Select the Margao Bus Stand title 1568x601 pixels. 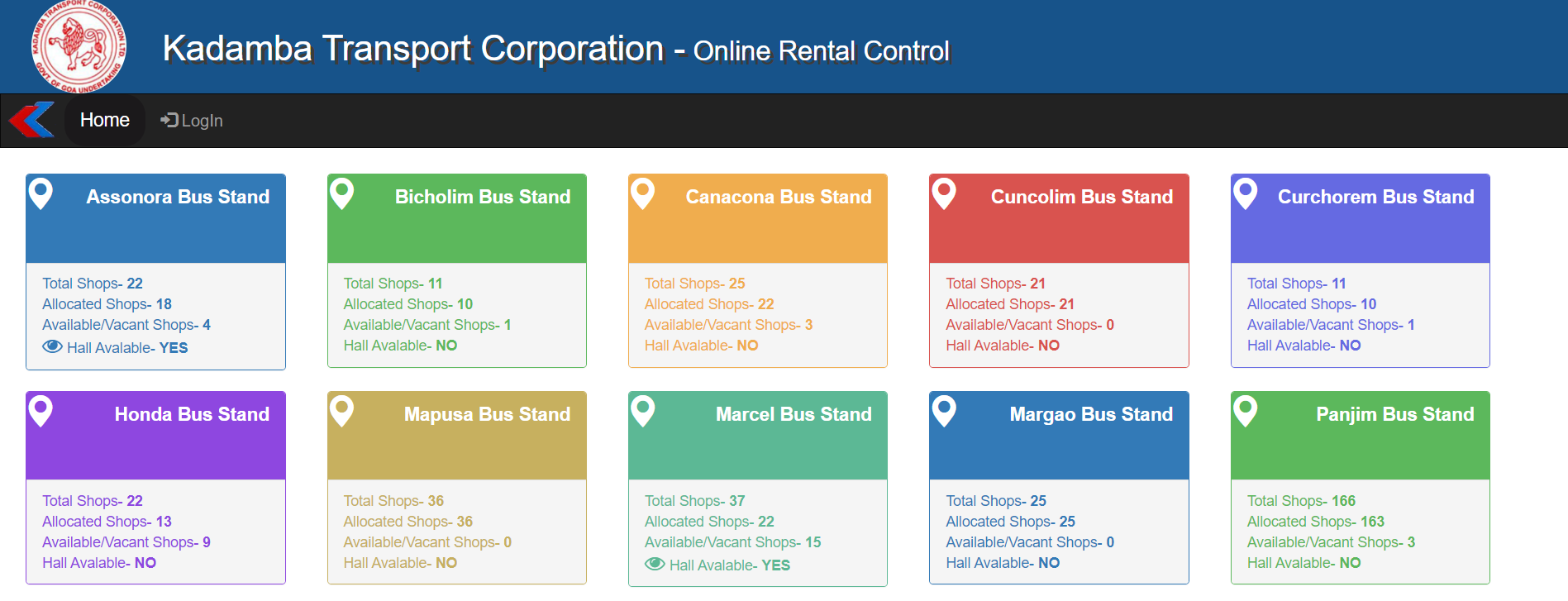coord(1090,414)
